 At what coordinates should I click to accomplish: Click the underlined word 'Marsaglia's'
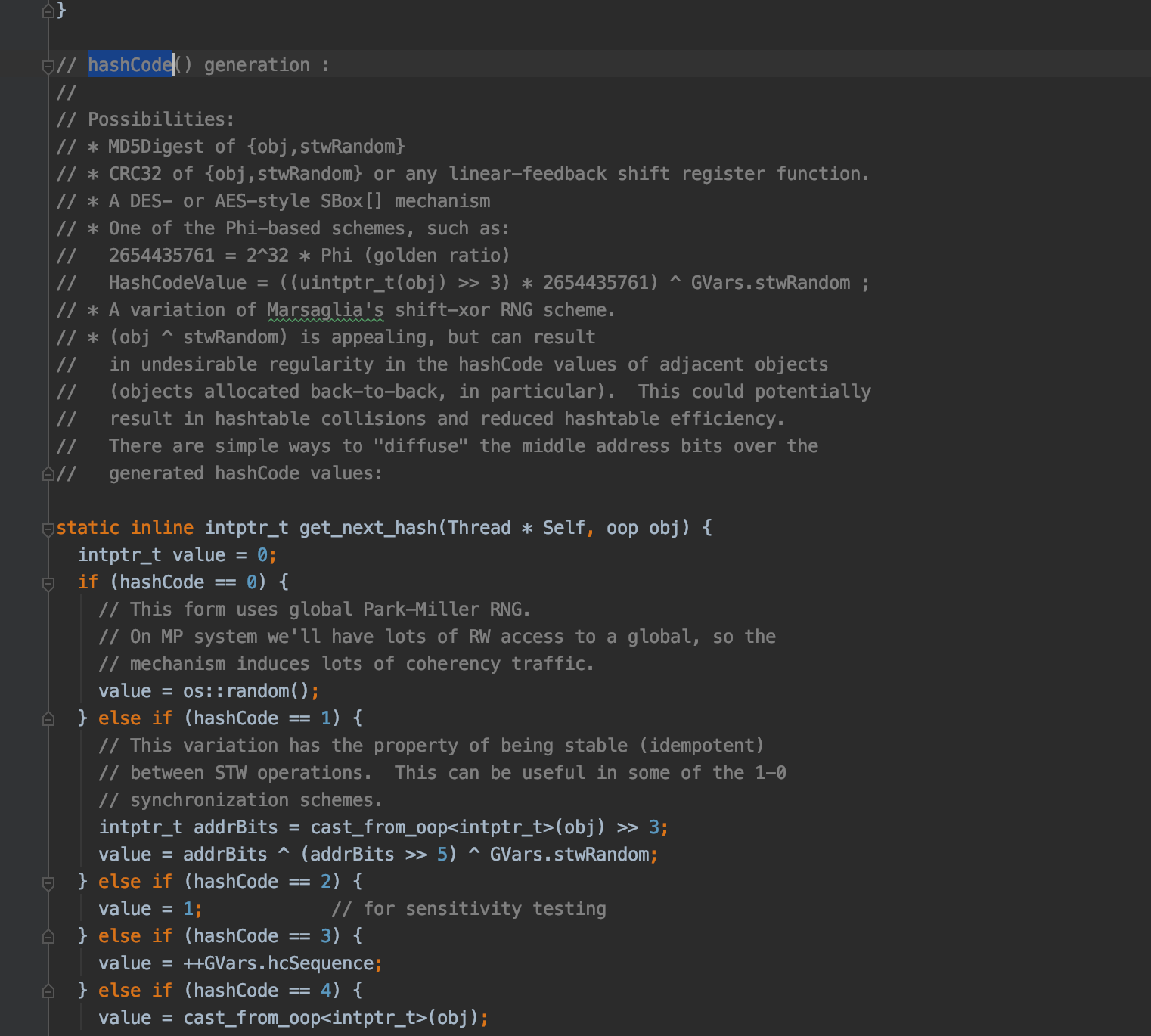(325, 310)
